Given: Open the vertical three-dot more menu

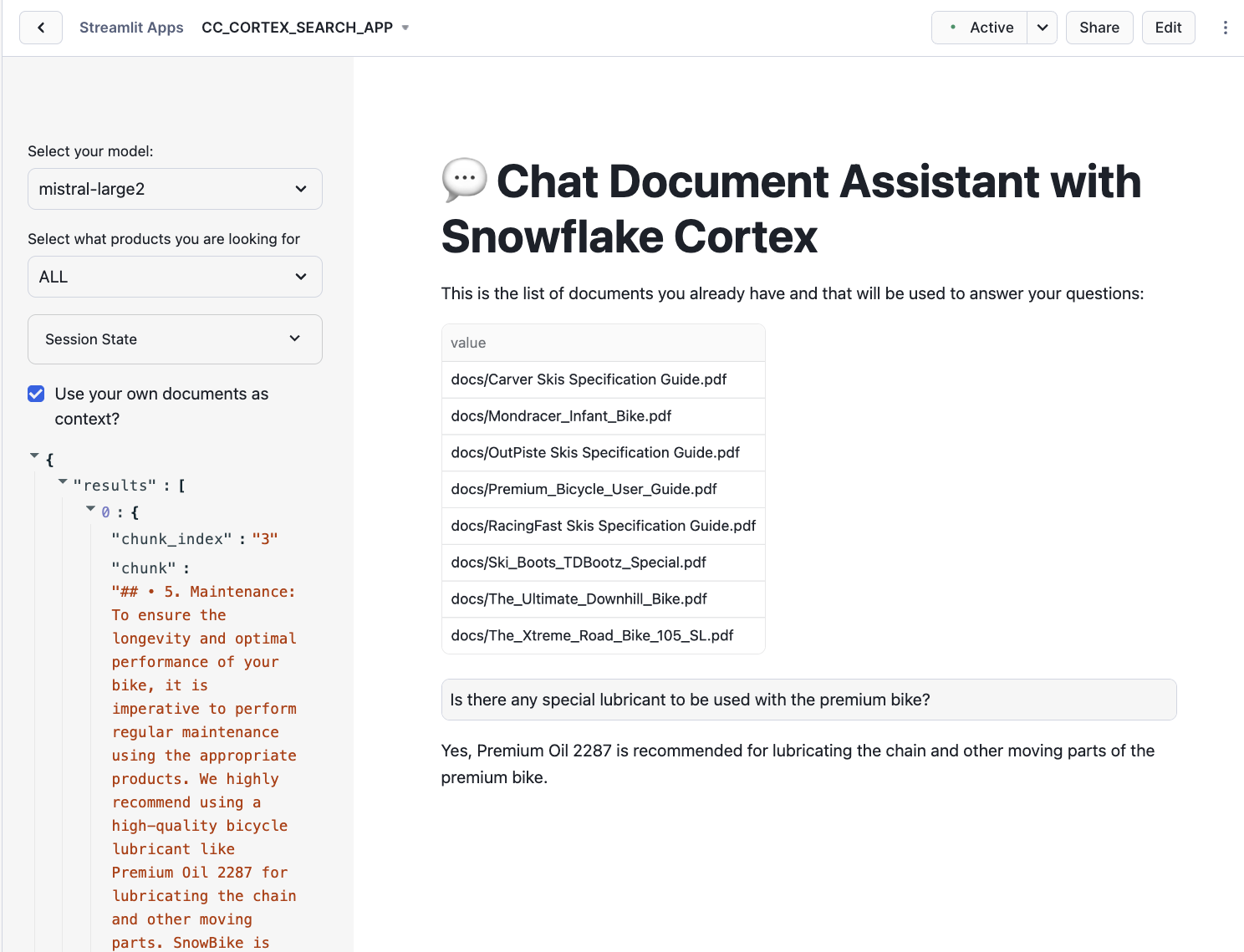Looking at the screenshot, I should 1225,28.
